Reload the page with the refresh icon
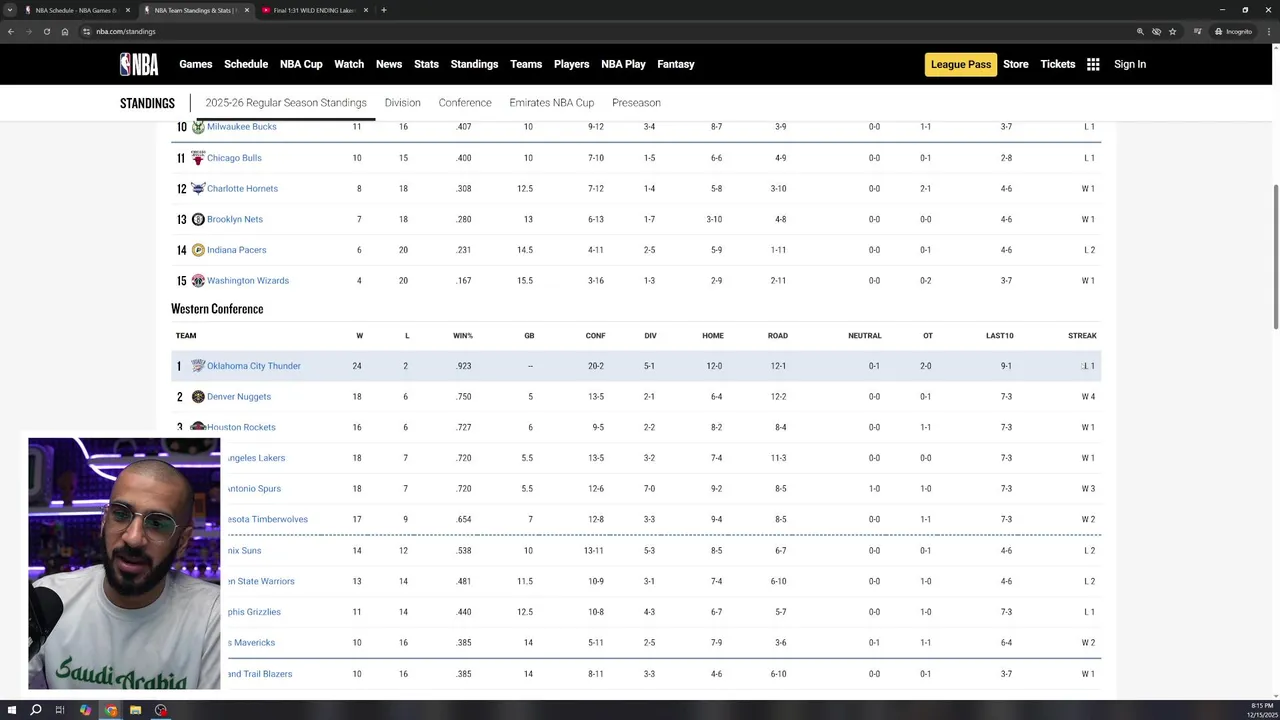The height and width of the screenshot is (720, 1280). tap(46, 31)
